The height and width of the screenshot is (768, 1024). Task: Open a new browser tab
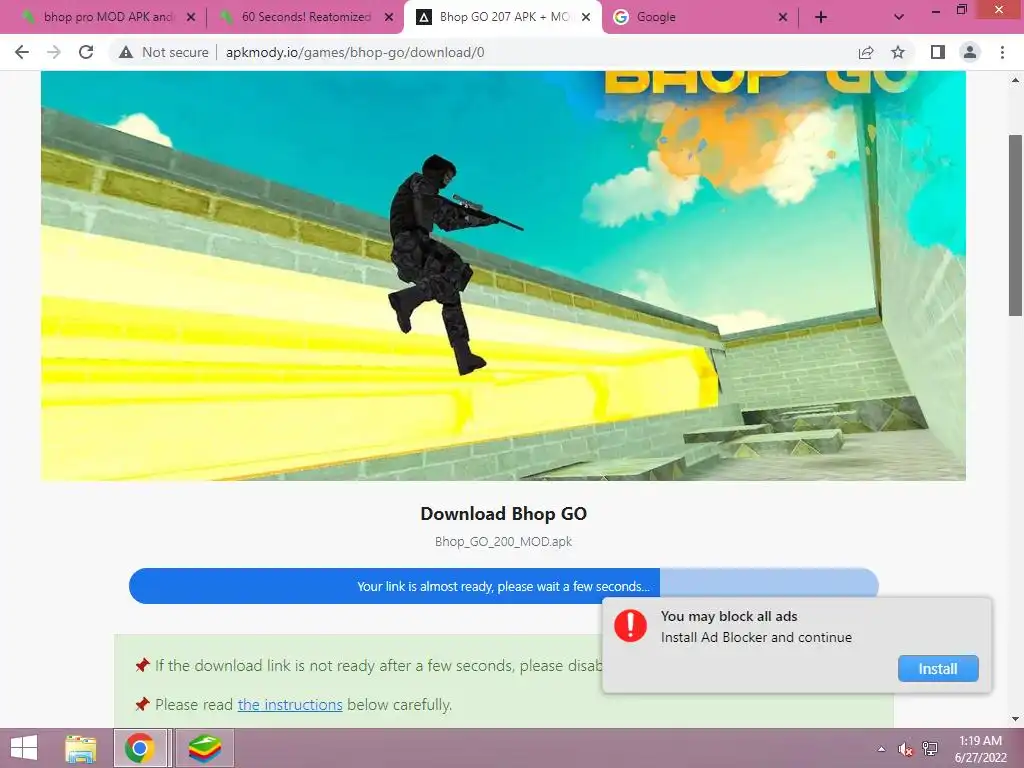pyautogui.click(x=821, y=18)
